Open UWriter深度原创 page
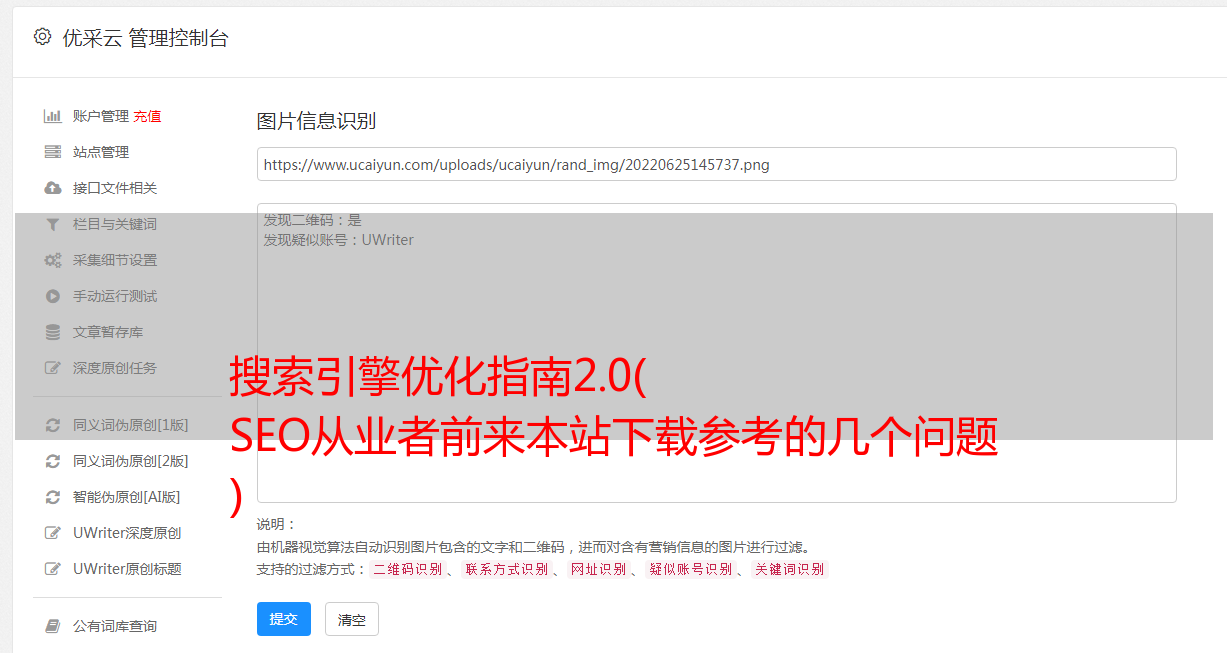This screenshot has height=653, width=1227. 127,533
